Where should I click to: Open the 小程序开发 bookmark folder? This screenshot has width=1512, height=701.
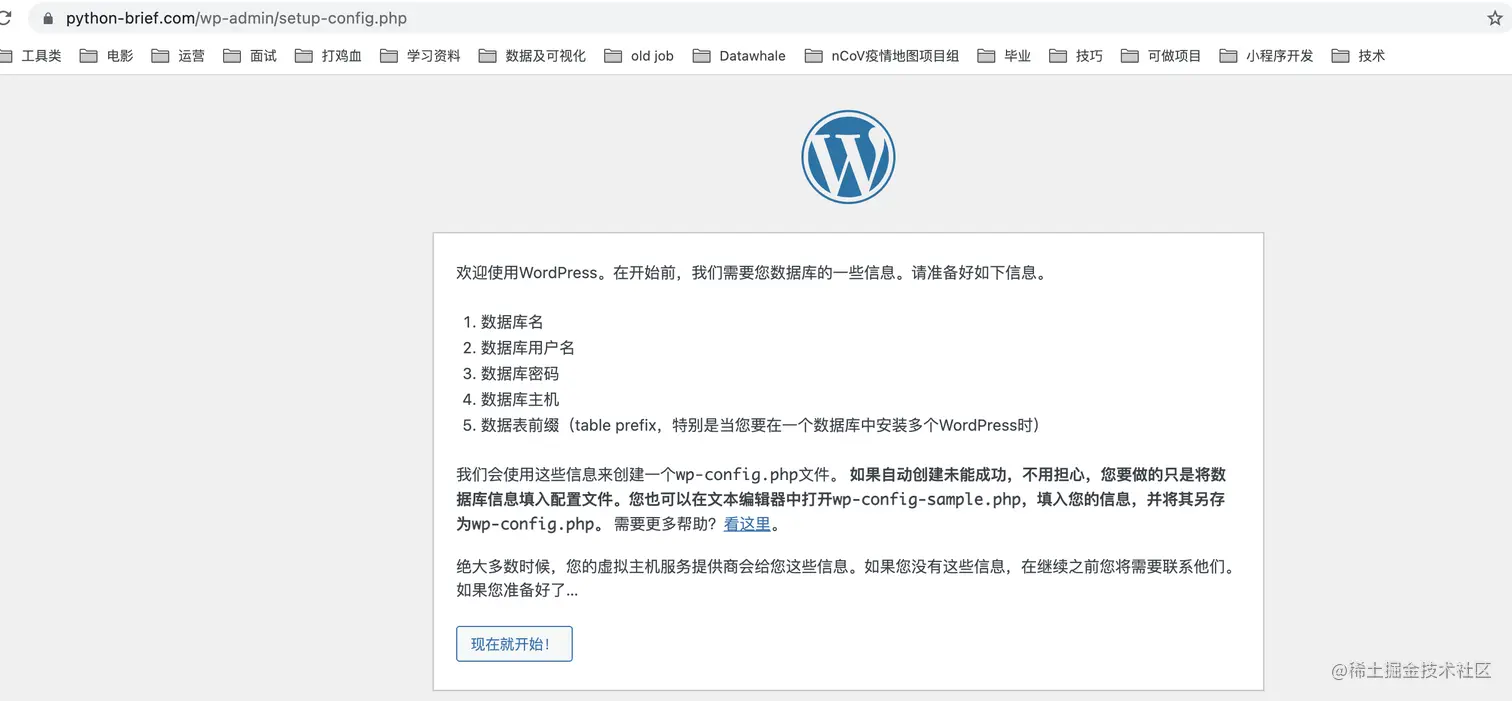(x=1267, y=56)
